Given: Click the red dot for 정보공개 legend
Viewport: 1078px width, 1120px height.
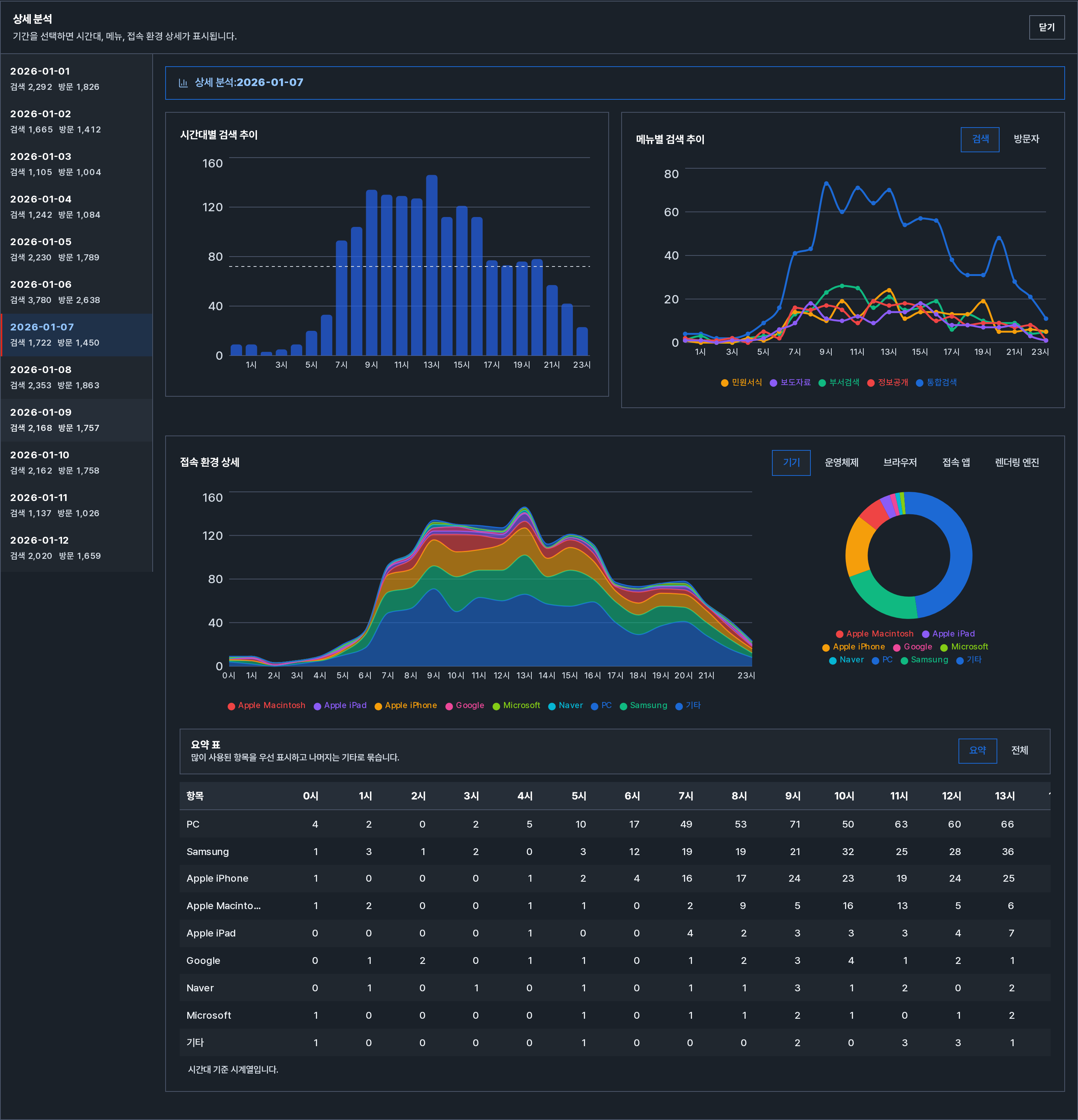Looking at the screenshot, I should click(x=871, y=383).
